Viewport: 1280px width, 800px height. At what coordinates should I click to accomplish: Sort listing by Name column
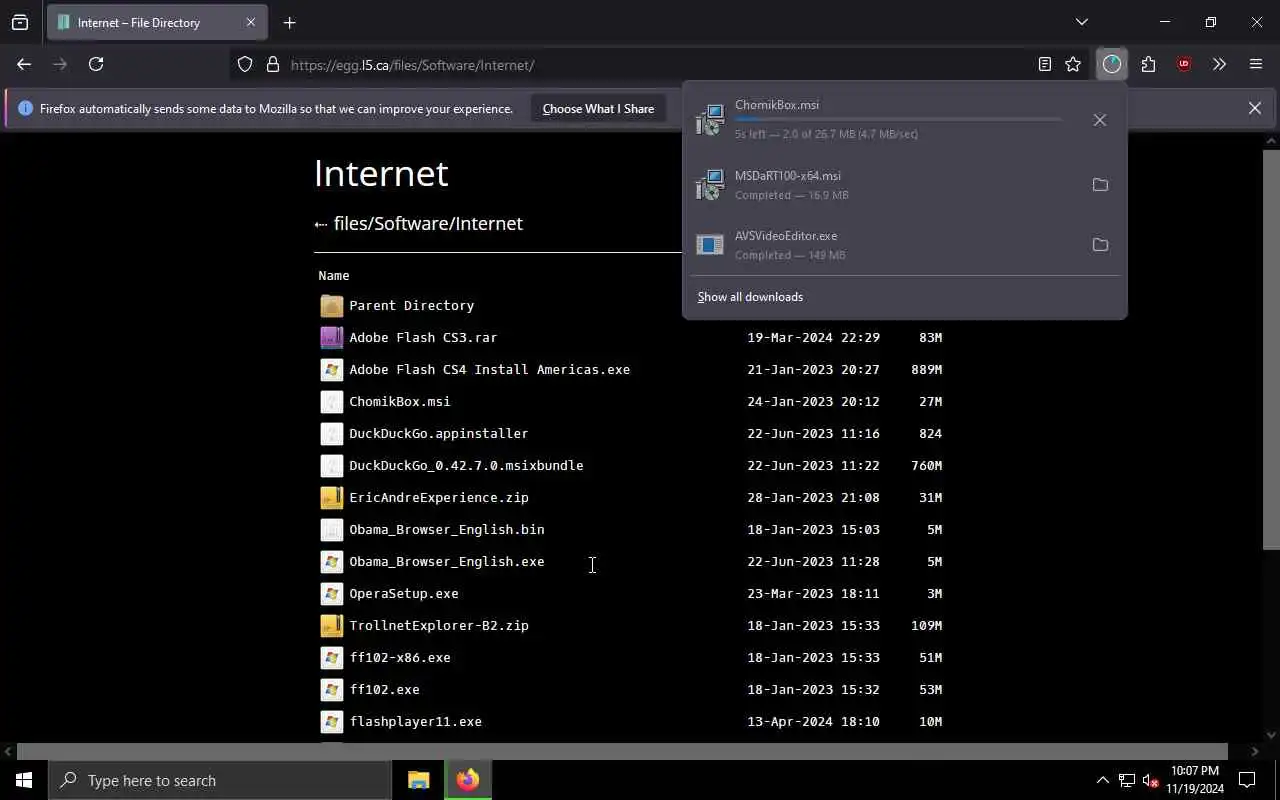[334, 275]
